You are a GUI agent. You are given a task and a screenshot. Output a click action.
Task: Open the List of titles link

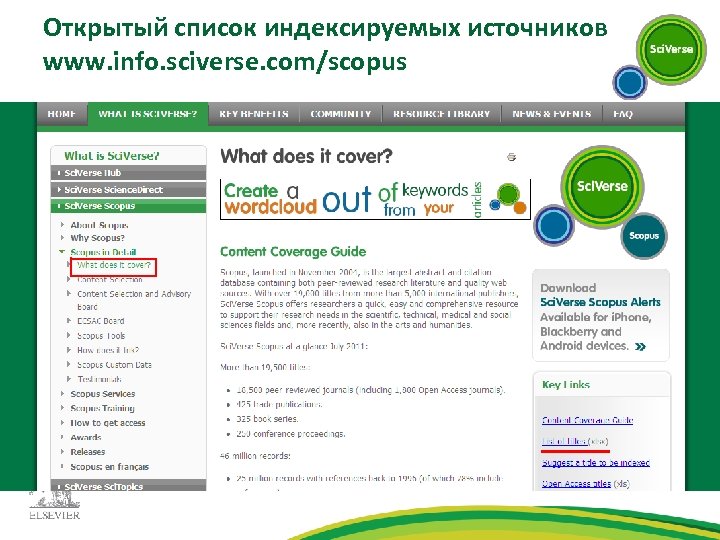click(x=564, y=441)
